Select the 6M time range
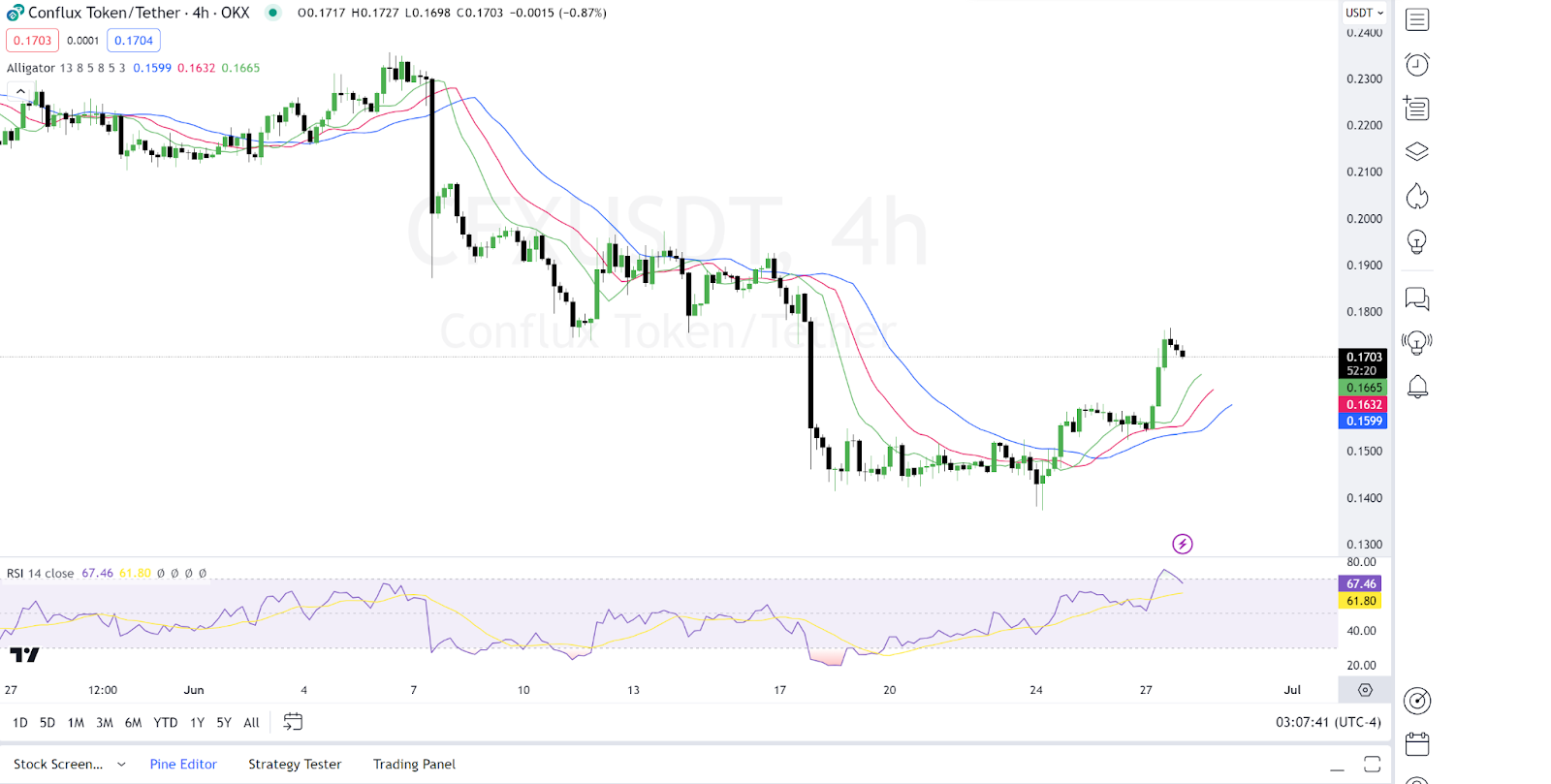 133,722
